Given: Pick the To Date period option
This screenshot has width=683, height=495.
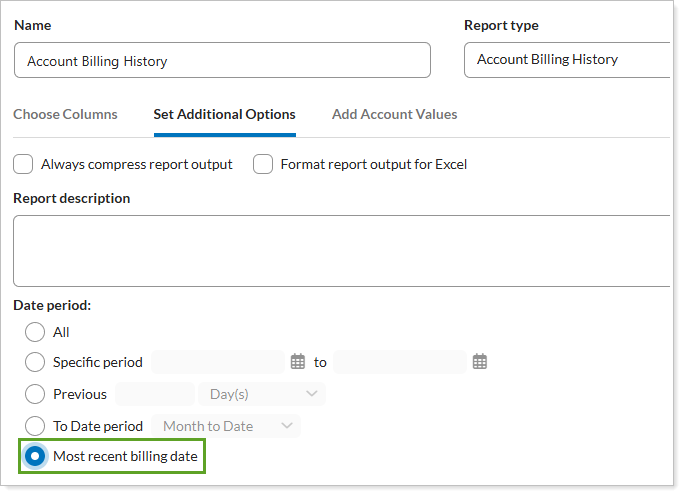Looking at the screenshot, I should tap(35, 426).
